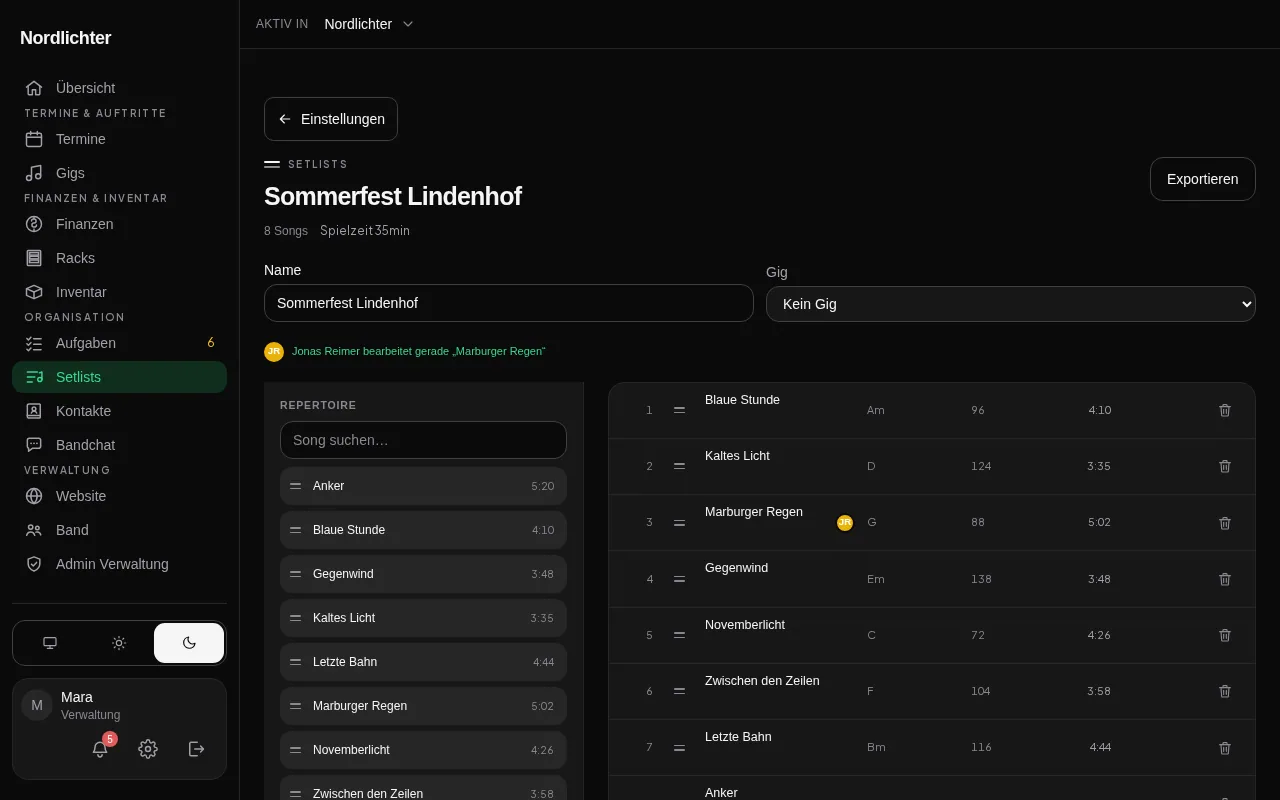Click repertoire song Anker
1280x800 pixels.
[423, 486]
